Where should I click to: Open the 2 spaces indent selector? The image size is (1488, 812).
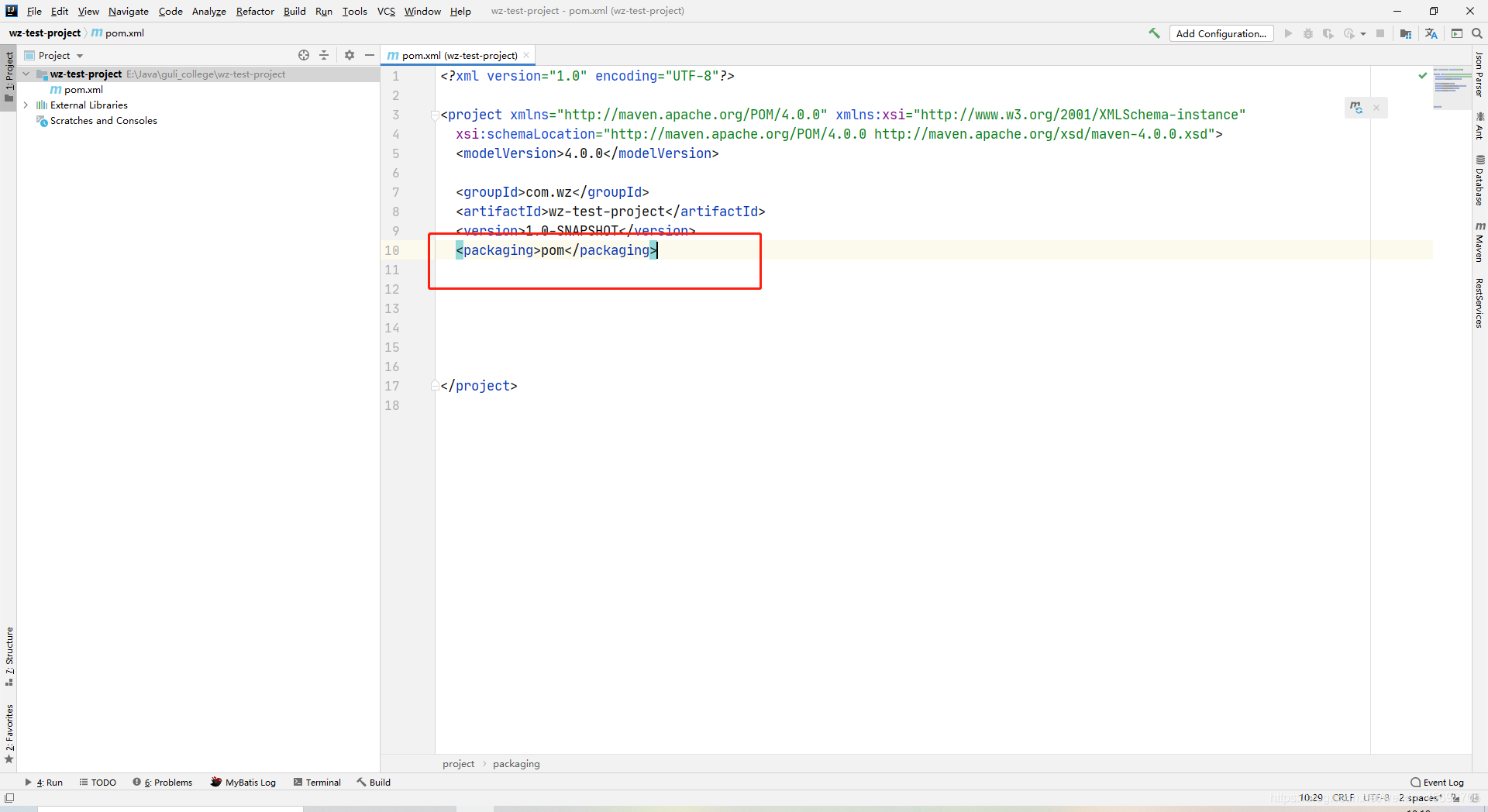1420,798
